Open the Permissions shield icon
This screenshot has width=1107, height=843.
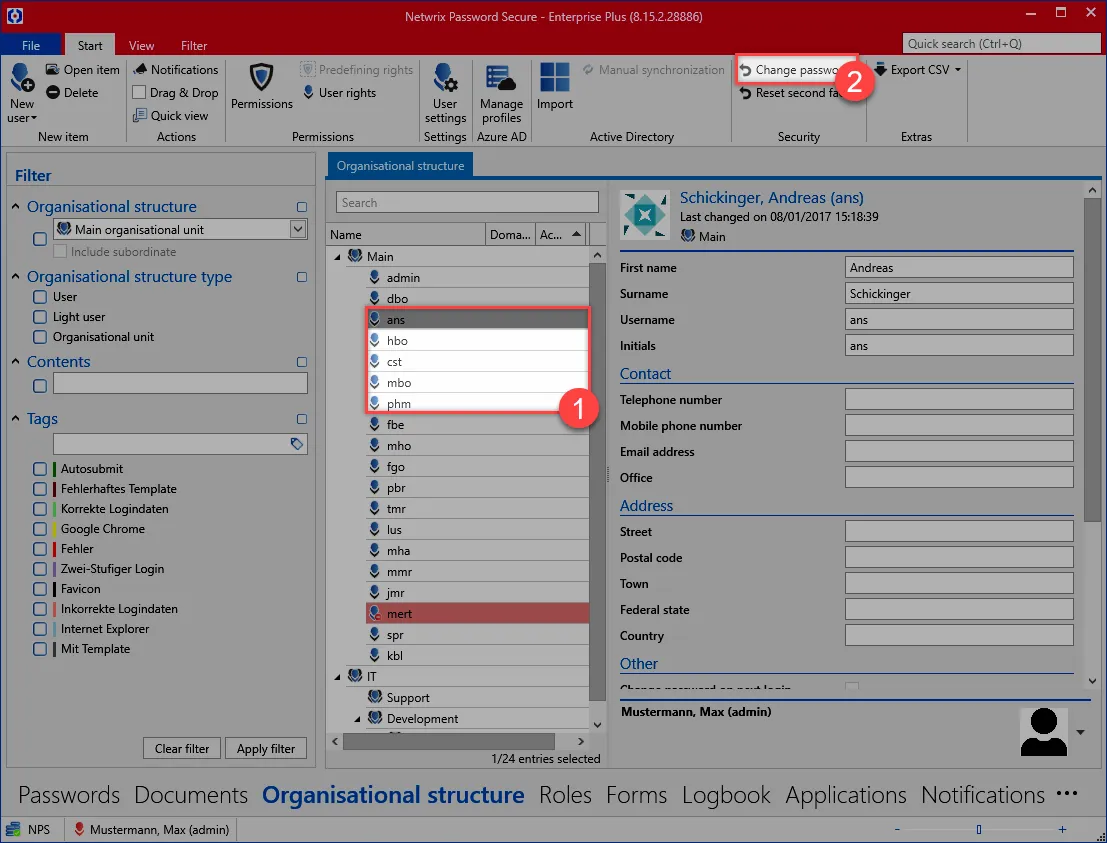(x=261, y=77)
